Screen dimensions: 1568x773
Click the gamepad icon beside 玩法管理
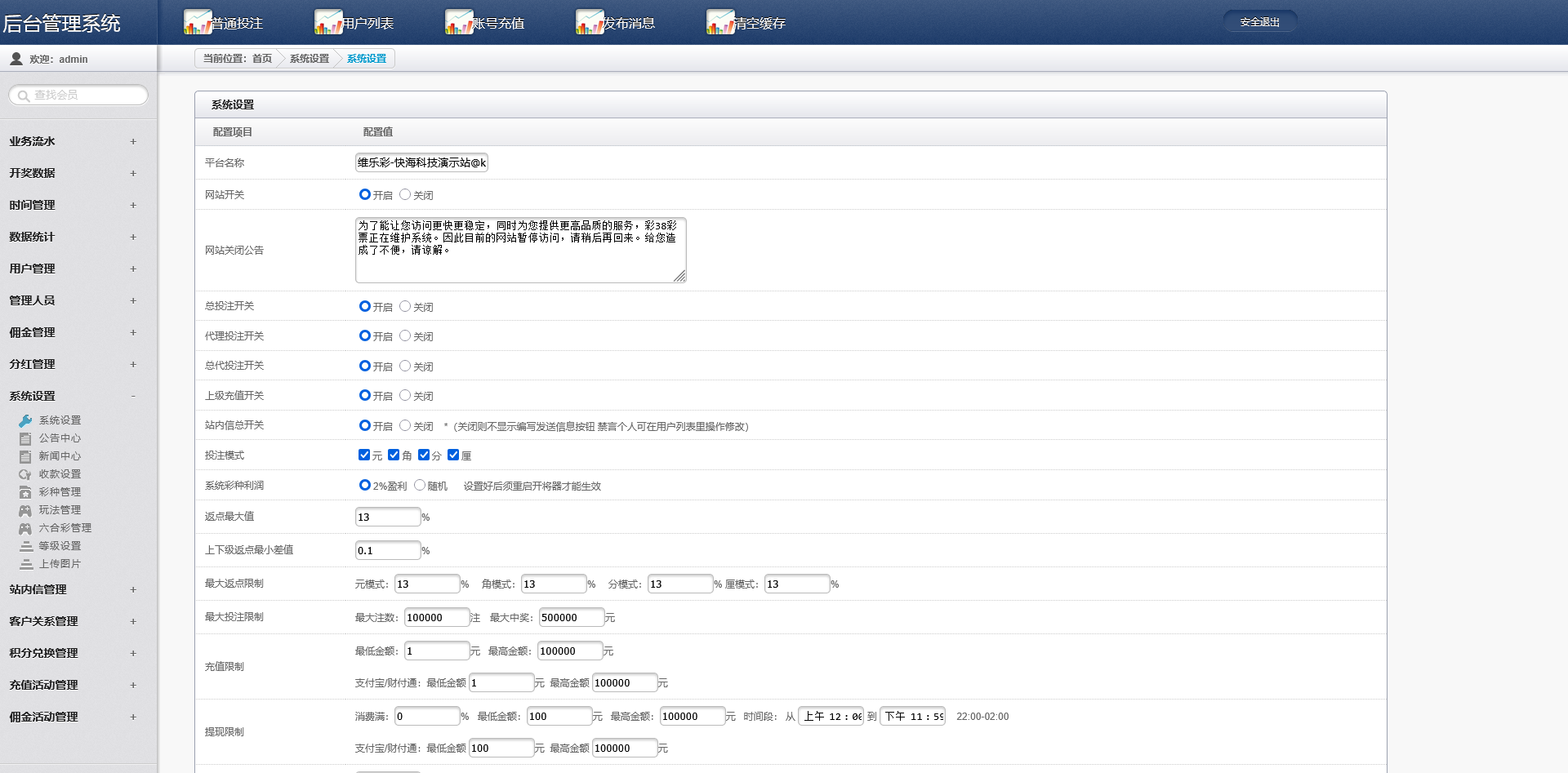[25, 510]
